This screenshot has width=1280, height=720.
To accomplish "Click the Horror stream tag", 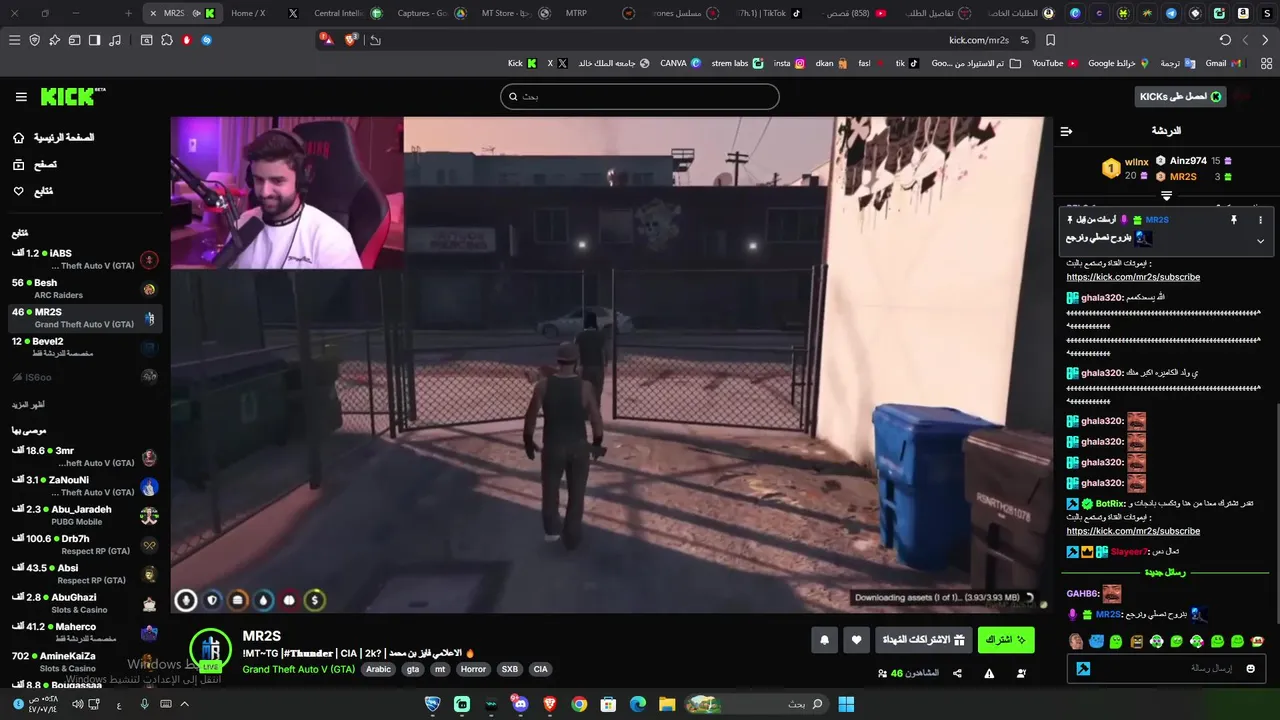I will pyautogui.click(x=473, y=670).
